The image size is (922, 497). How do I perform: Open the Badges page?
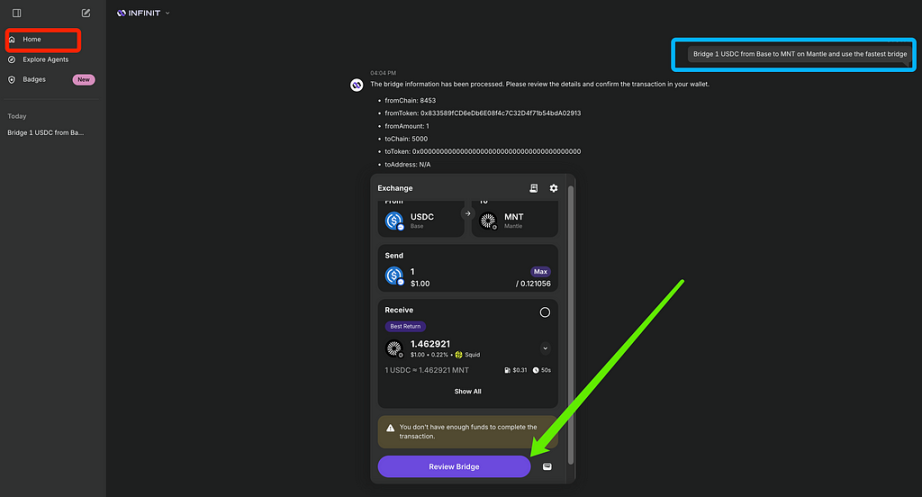[x=34, y=79]
